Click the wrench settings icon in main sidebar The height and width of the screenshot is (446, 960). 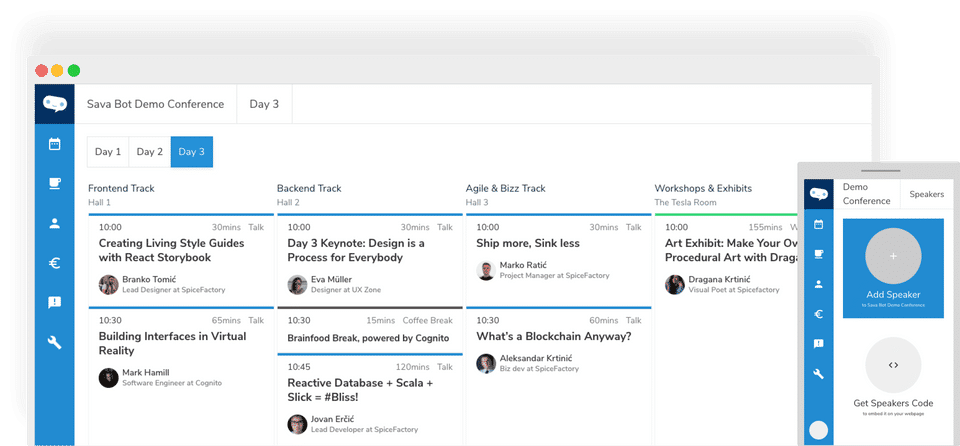click(55, 342)
